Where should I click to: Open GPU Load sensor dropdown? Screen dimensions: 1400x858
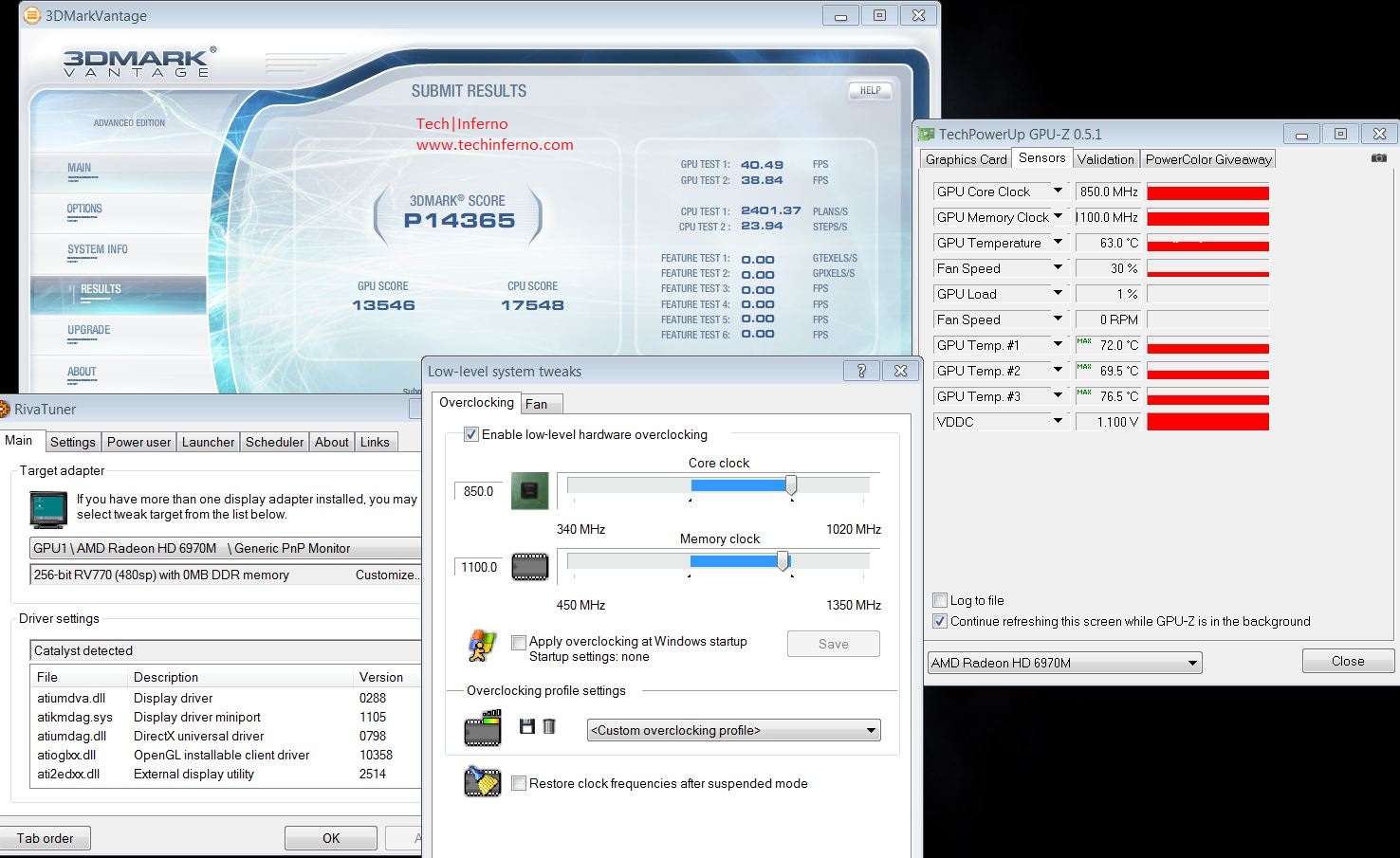click(x=1058, y=294)
